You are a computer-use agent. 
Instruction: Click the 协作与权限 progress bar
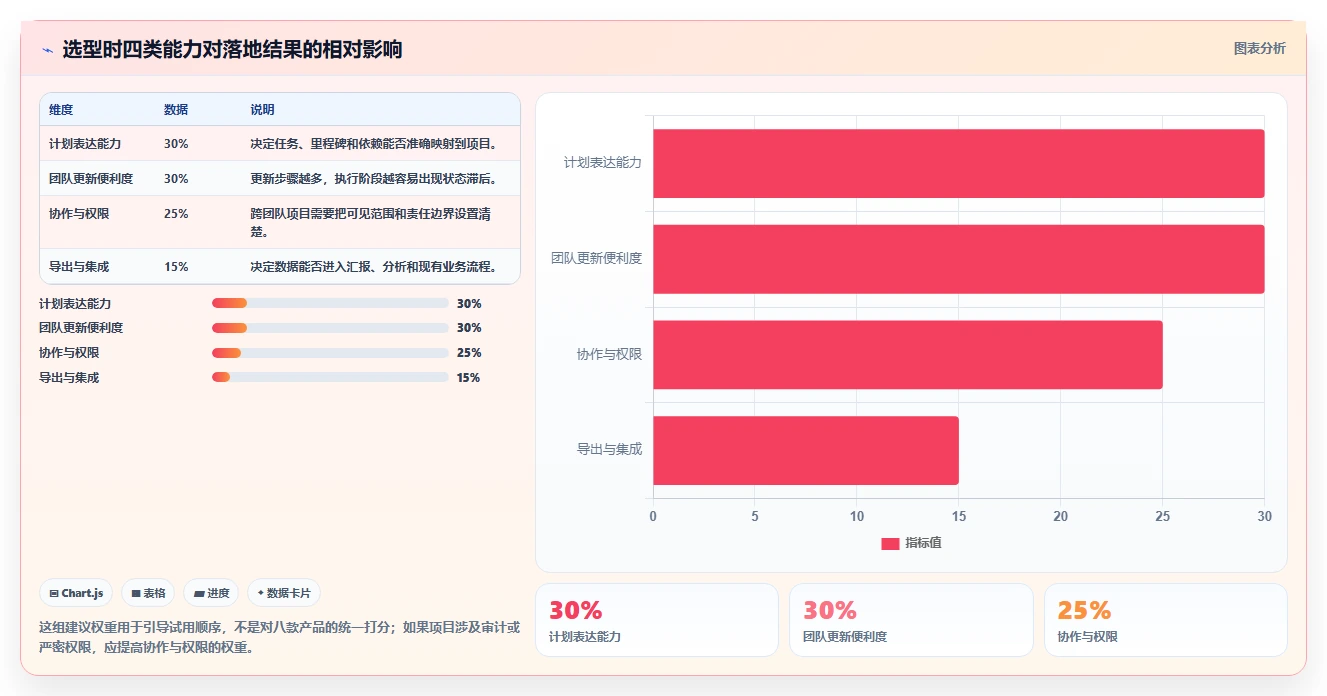(330, 353)
